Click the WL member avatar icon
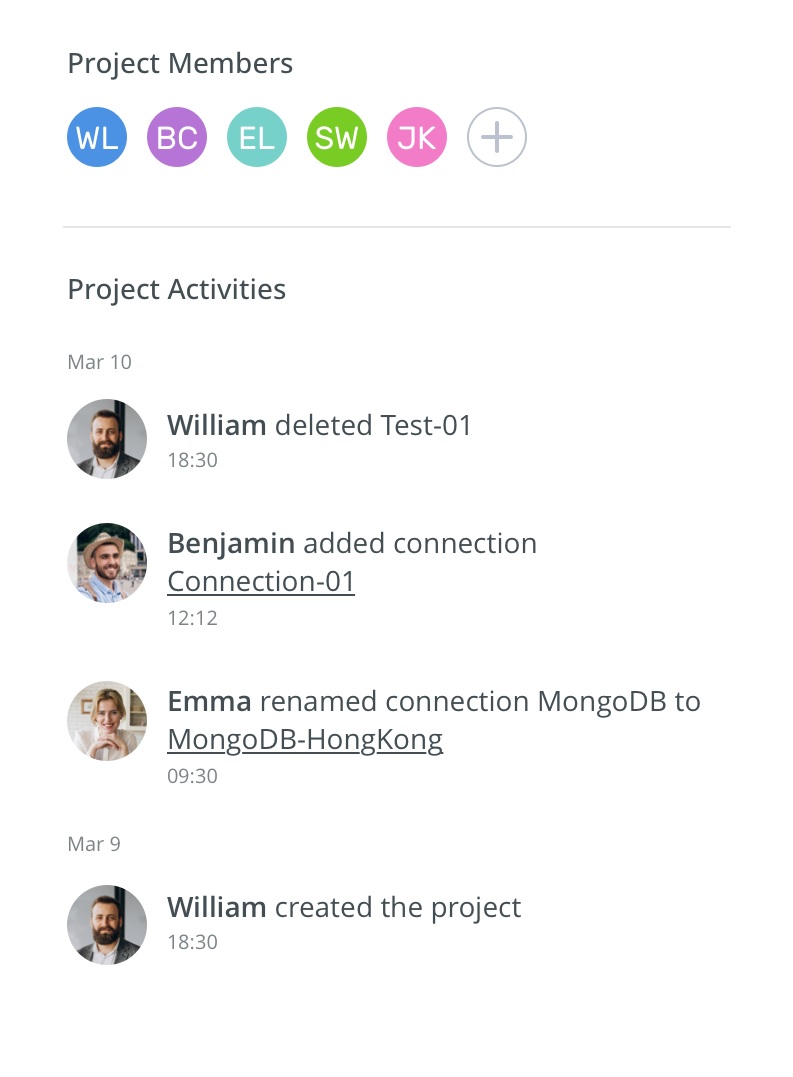The image size is (793, 1077). 96,137
